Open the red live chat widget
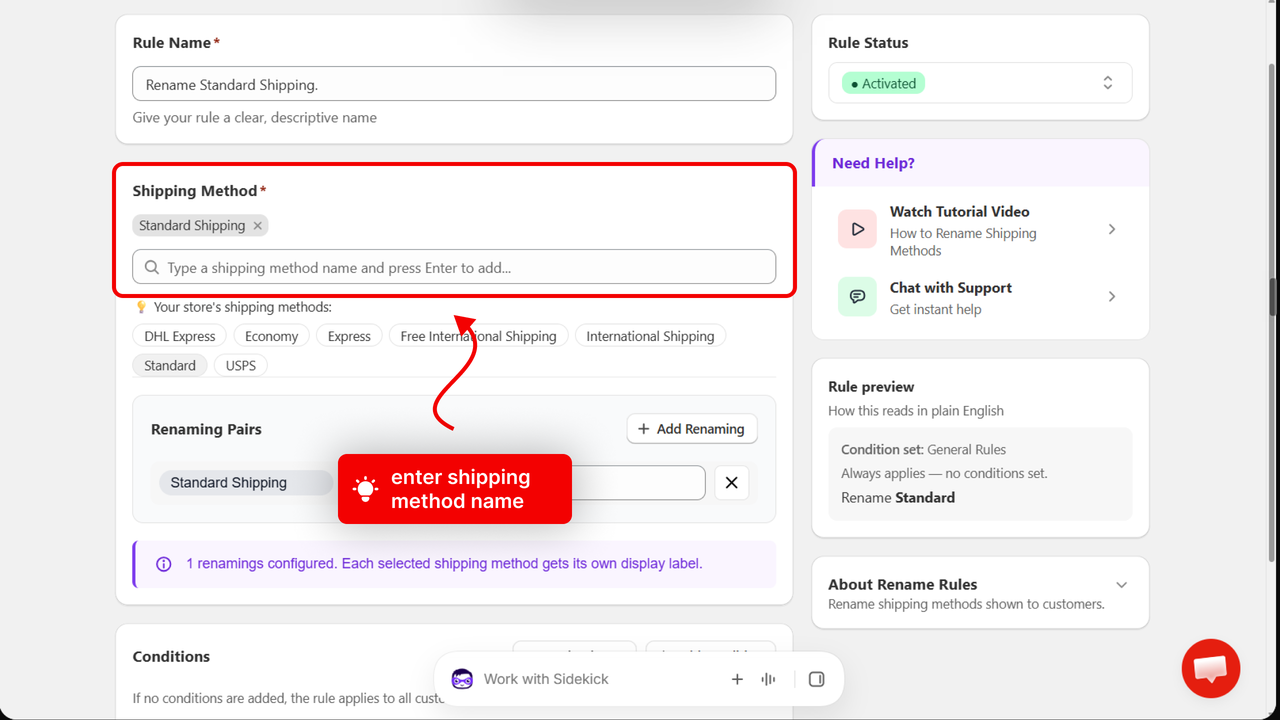The height and width of the screenshot is (720, 1280). (x=1211, y=668)
